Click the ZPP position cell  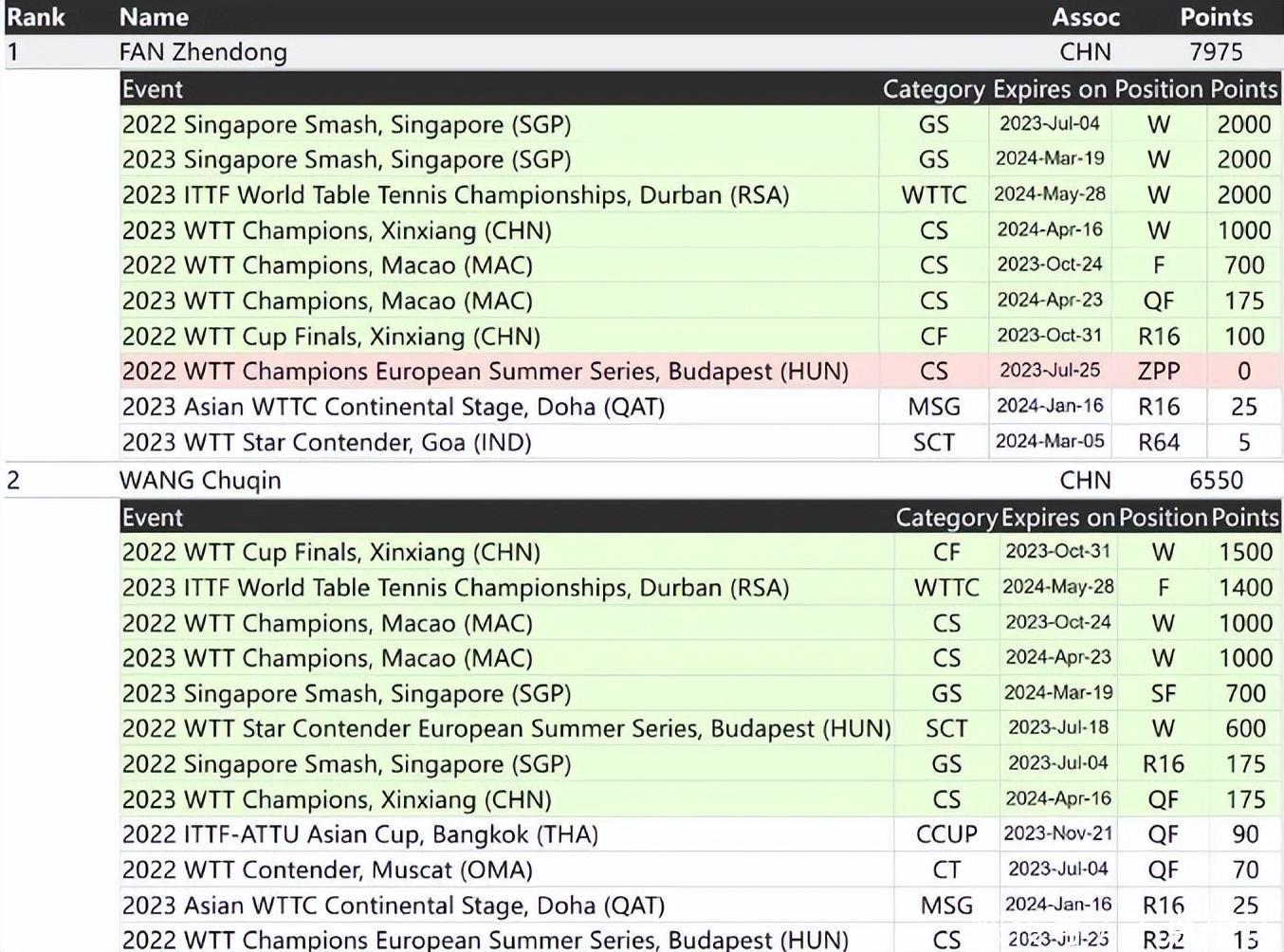(x=1158, y=372)
